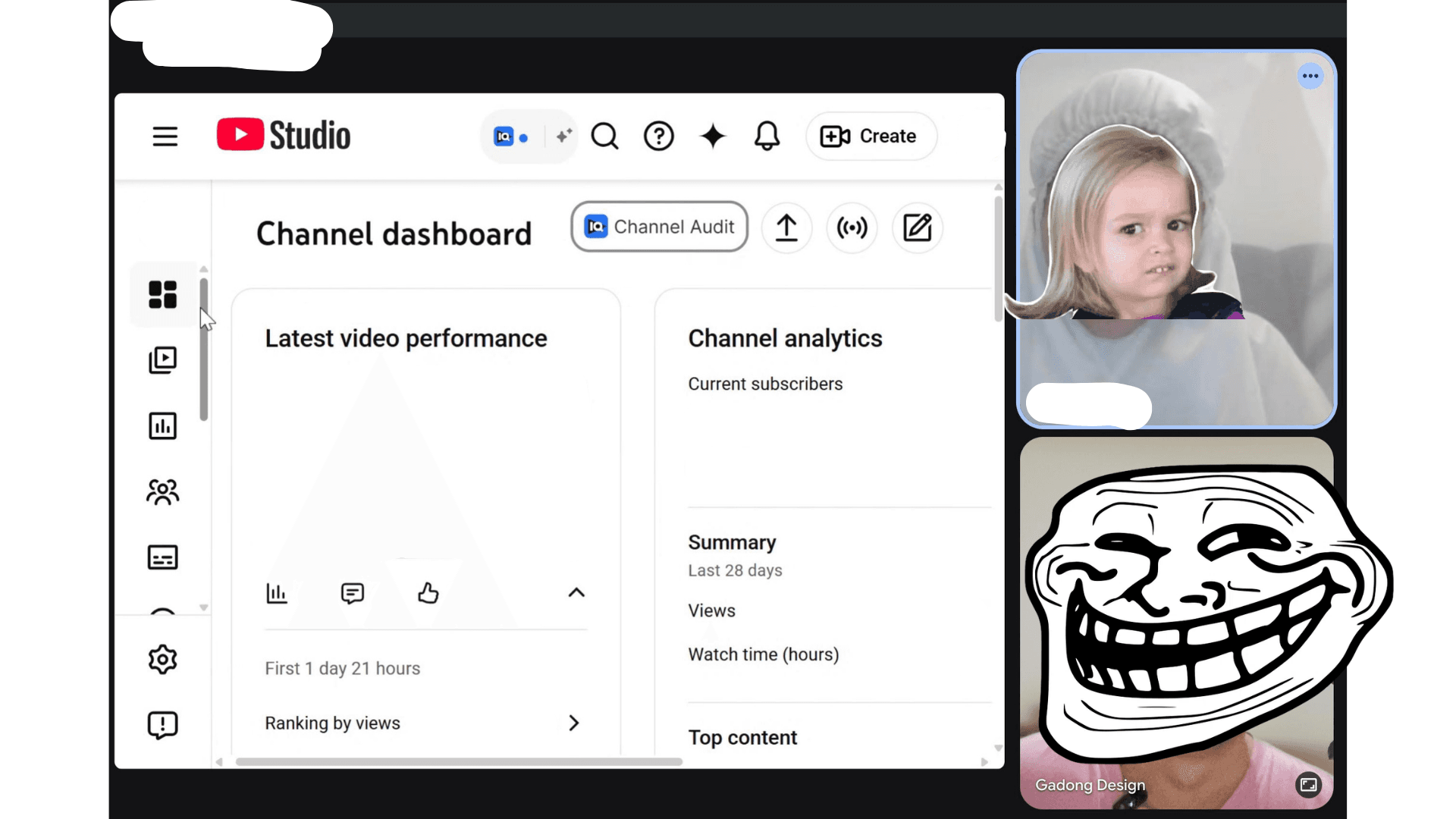1456x819 pixels.
Task: Collapse the latest video stats chevron
Action: click(576, 593)
